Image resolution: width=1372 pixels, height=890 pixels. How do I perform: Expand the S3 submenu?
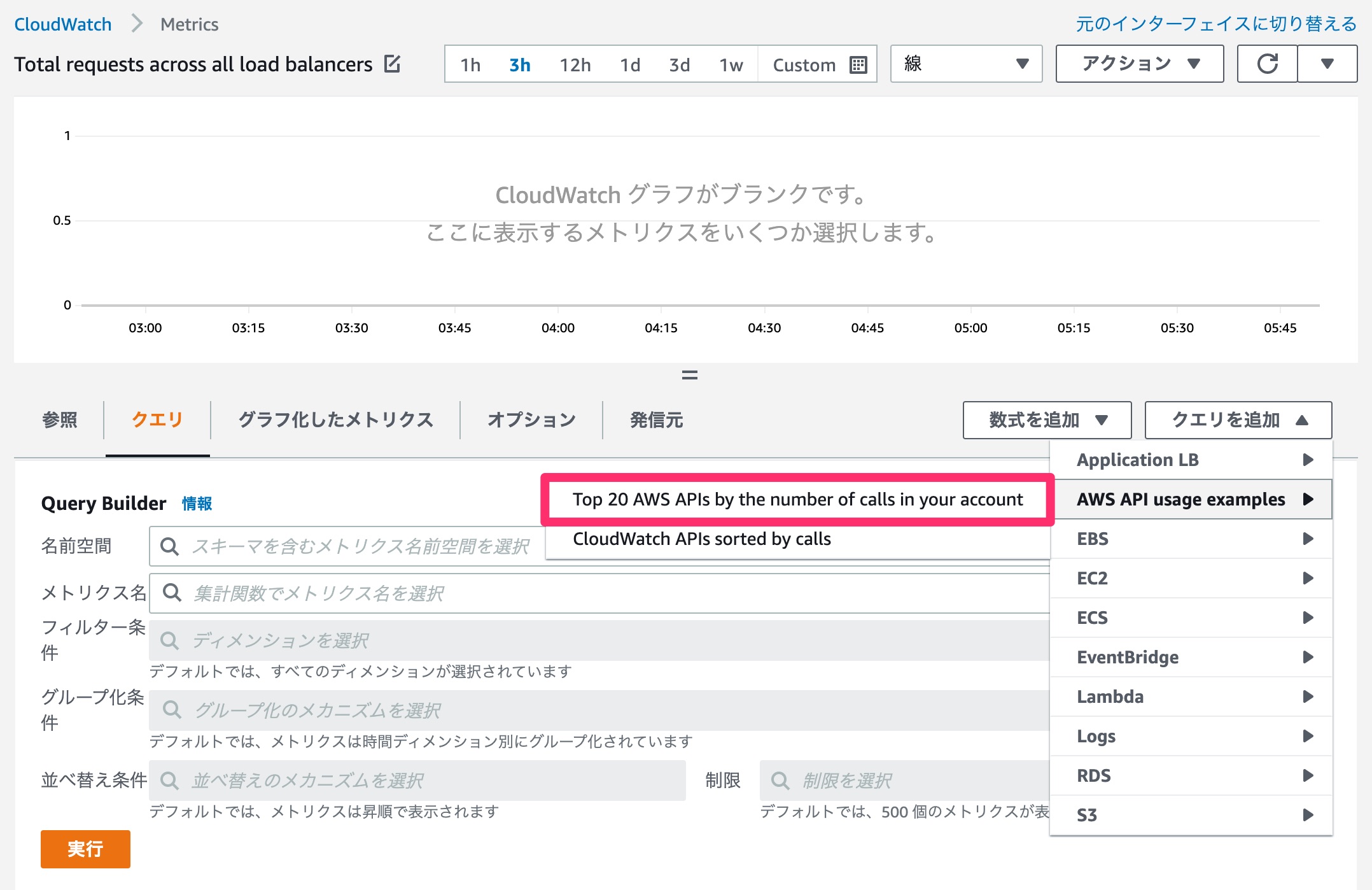pos(1191,815)
